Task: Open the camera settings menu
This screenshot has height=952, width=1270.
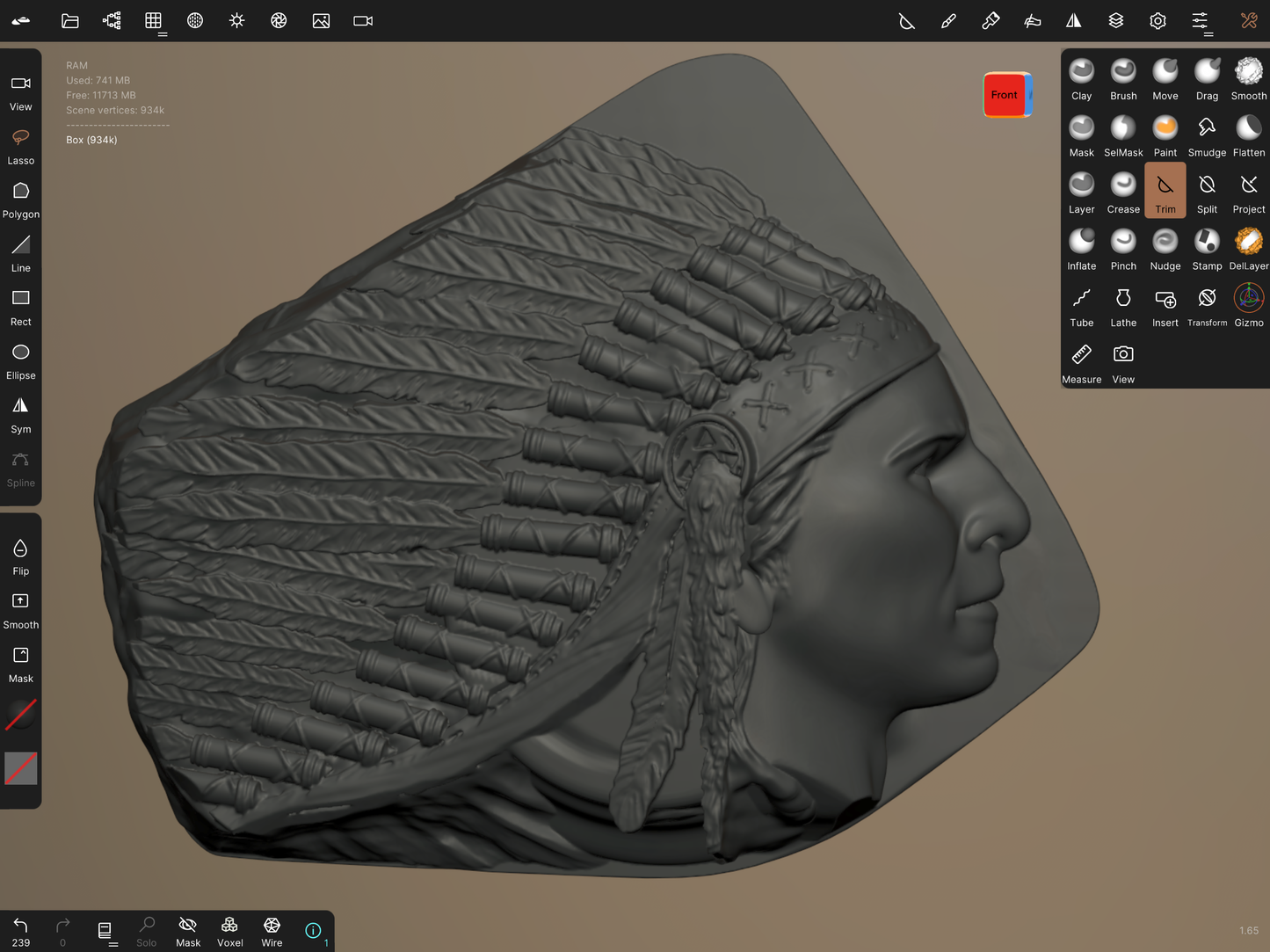Action: [x=363, y=21]
